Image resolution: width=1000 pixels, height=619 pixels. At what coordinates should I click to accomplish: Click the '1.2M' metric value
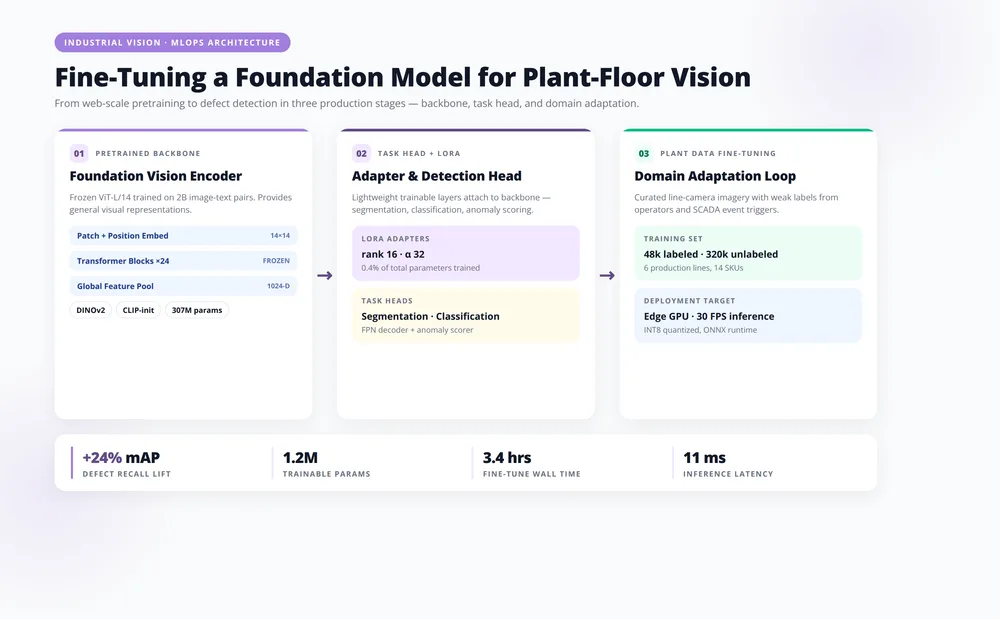[300, 458]
